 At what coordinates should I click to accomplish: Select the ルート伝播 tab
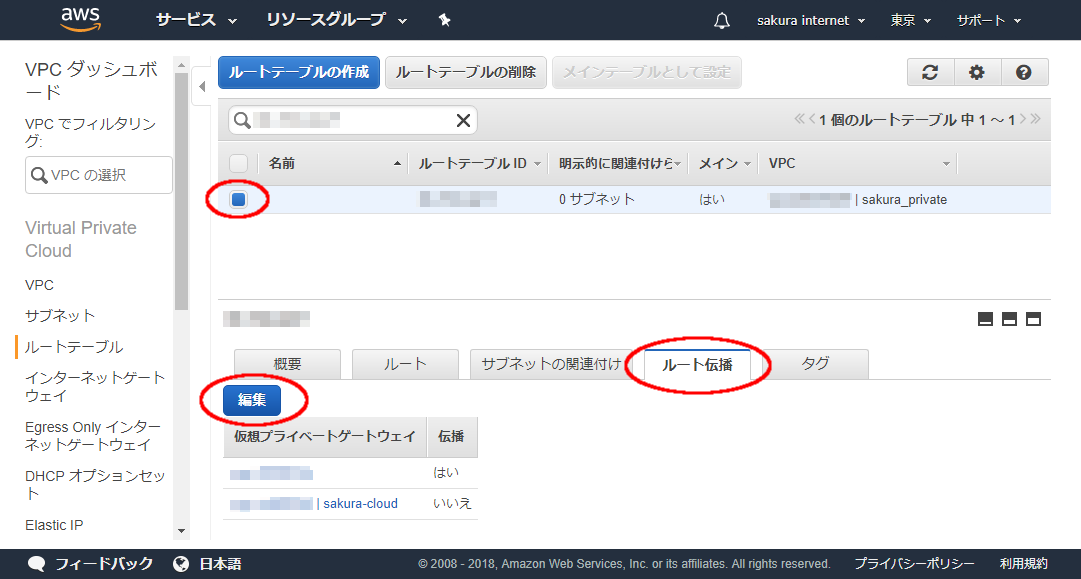tap(697, 365)
